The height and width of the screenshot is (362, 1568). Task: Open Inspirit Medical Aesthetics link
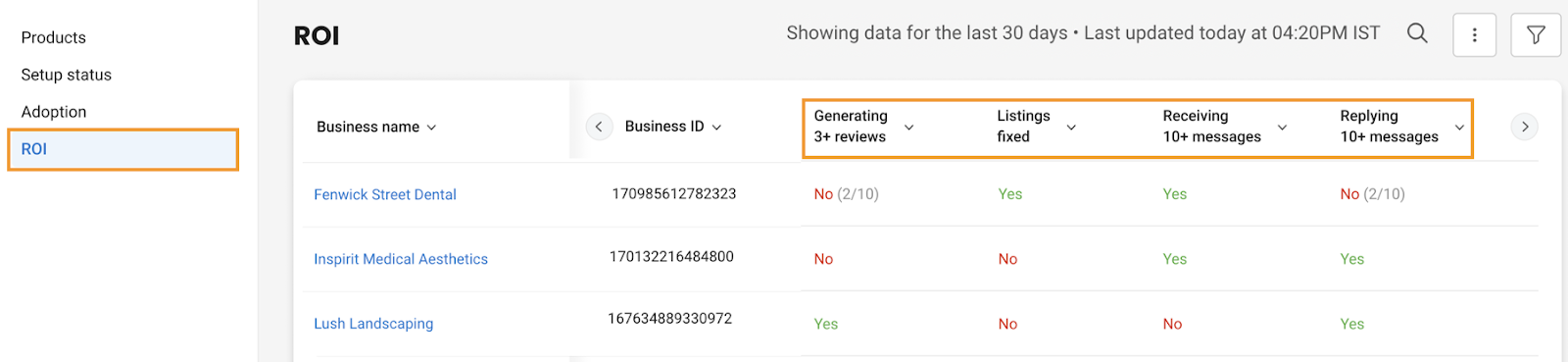(401, 259)
